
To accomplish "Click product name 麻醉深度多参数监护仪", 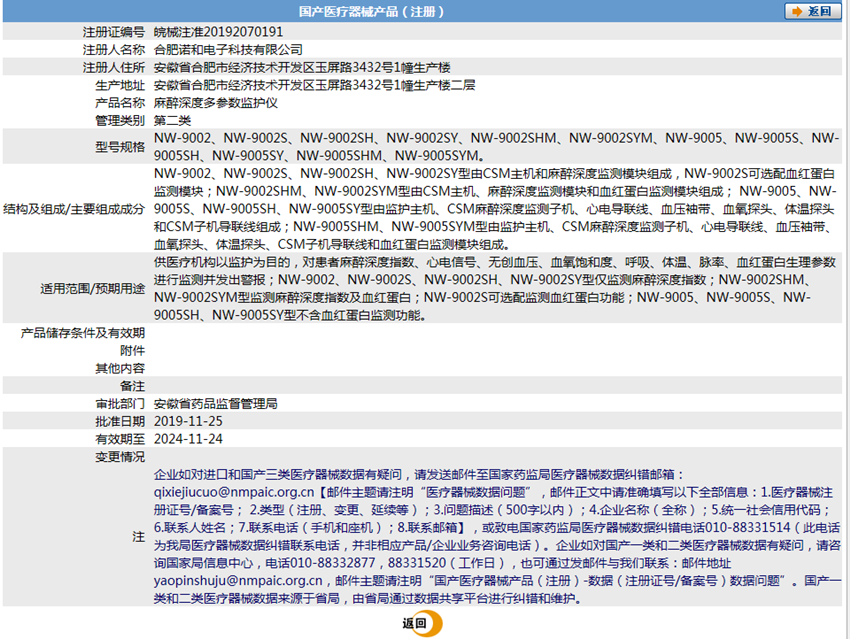I will click(x=216, y=103).
